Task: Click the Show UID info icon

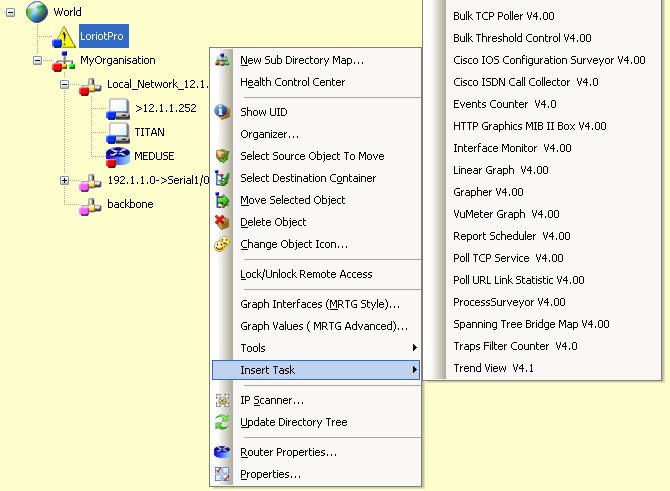Action: point(223,112)
